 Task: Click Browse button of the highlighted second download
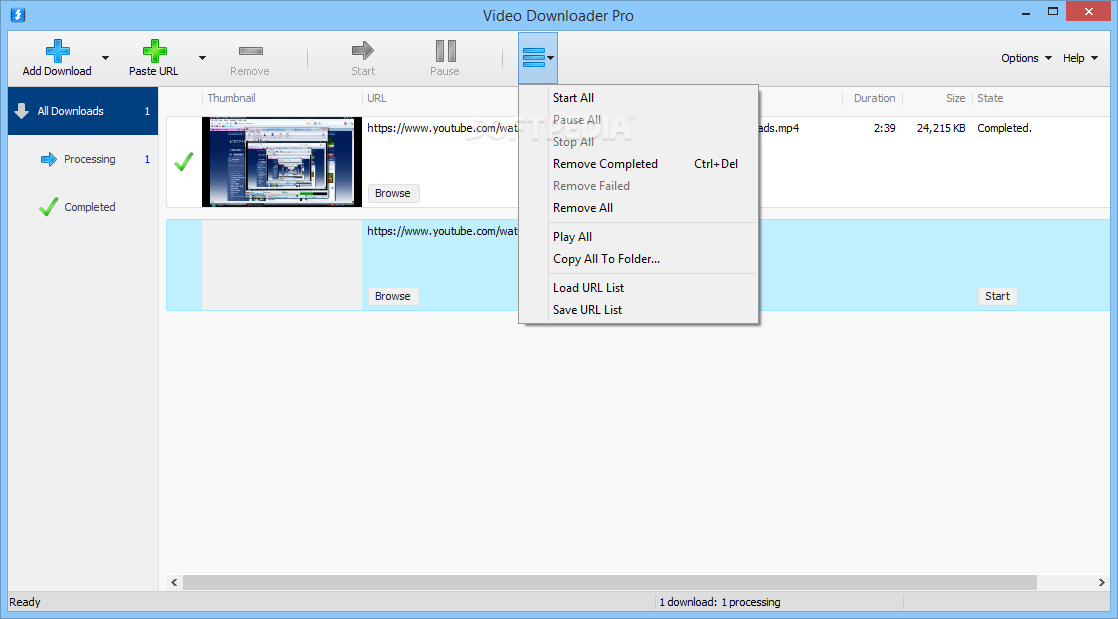[393, 296]
